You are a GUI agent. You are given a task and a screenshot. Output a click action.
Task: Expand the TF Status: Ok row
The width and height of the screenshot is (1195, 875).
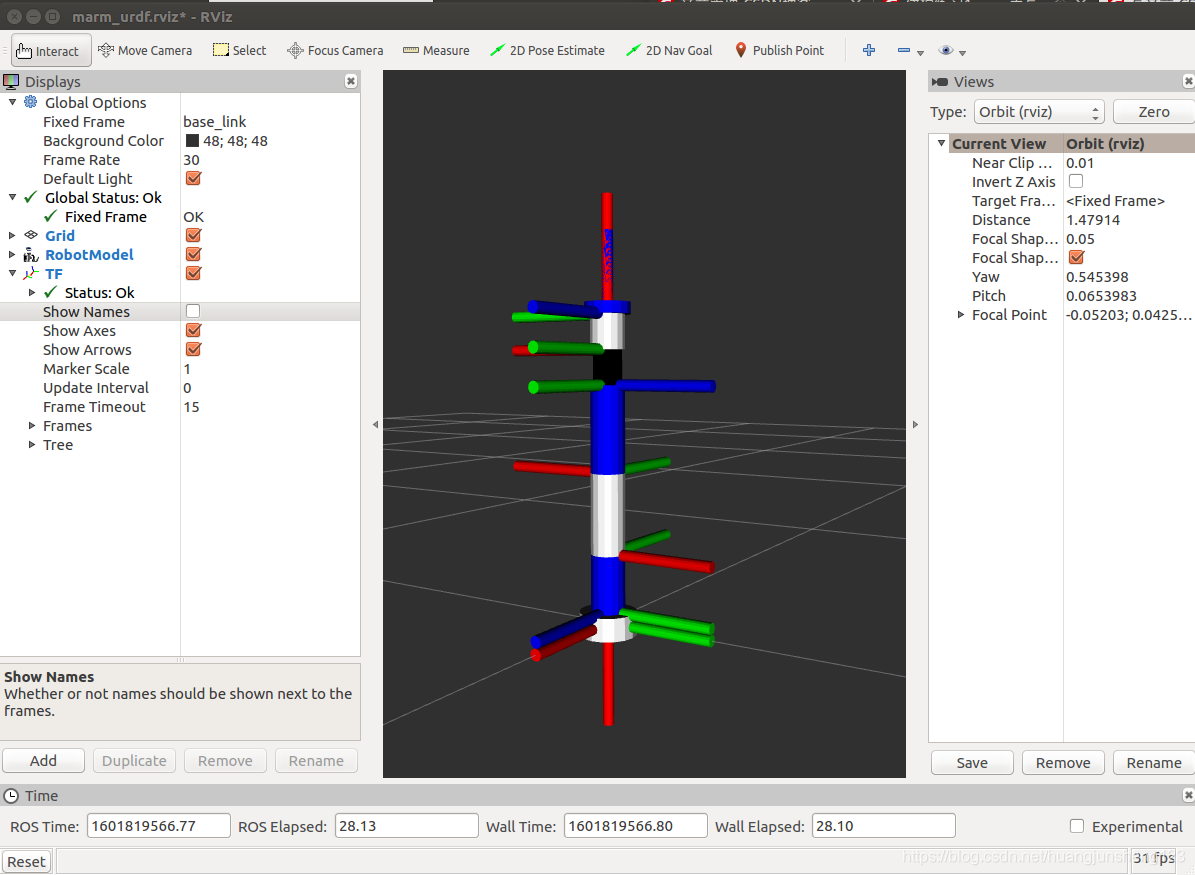click(x=32, y=293)
